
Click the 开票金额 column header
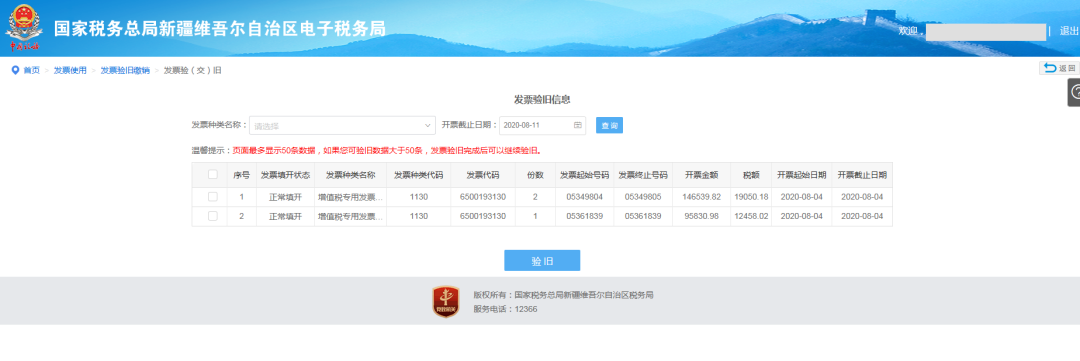701,175
